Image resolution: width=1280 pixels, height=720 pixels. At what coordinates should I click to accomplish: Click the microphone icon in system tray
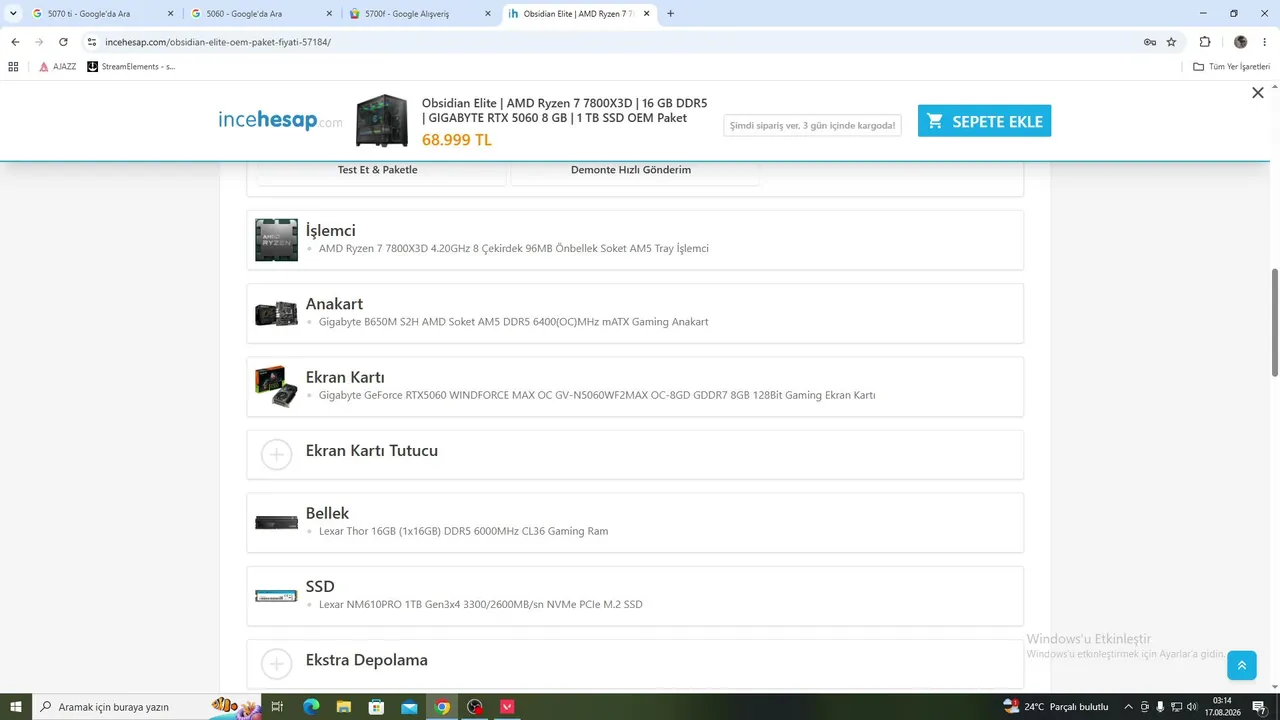click(1160, 707)
